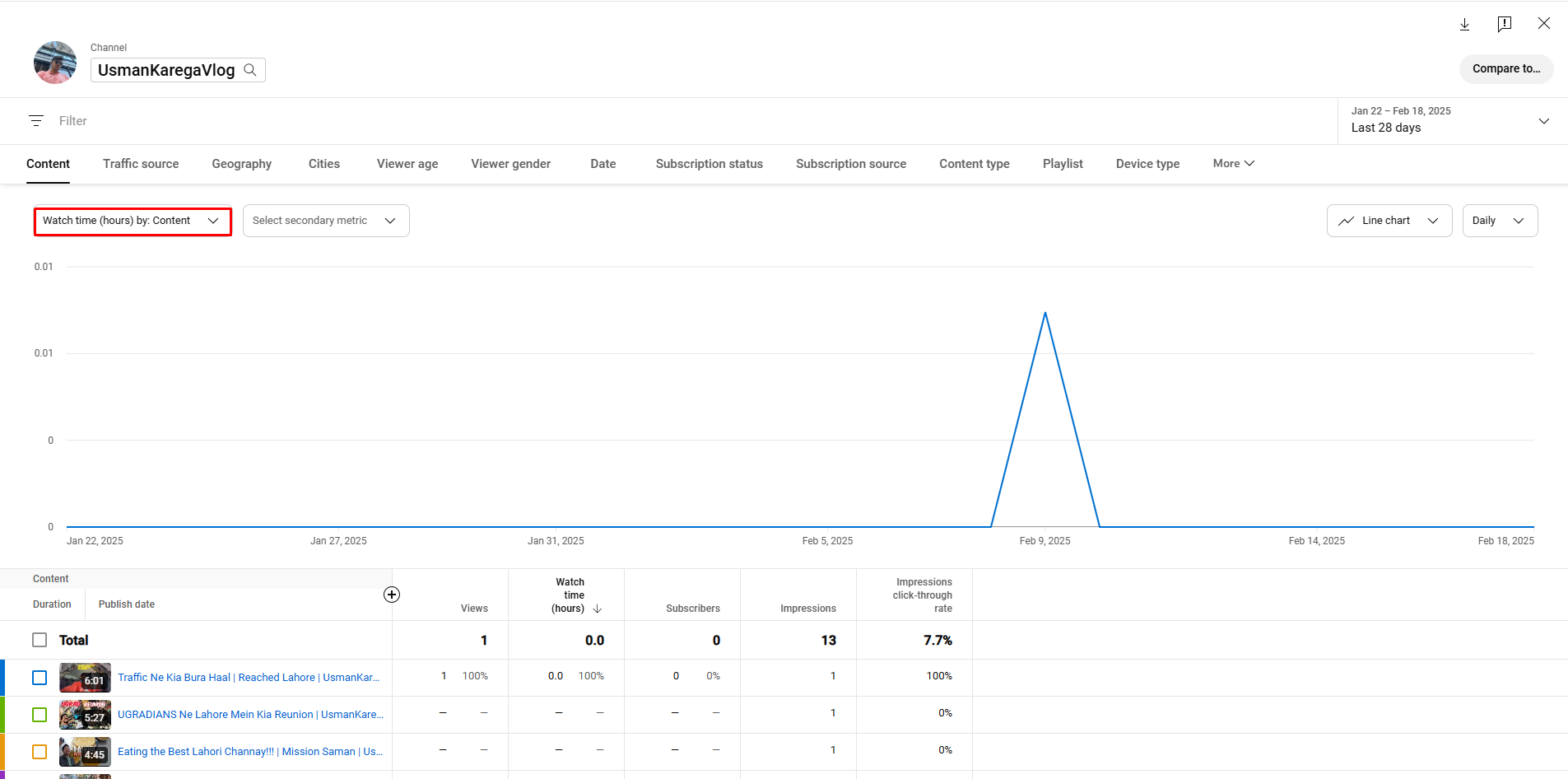Open the Watch time by Content metric selector
The width and height of the screenshot is (1568, 779).
click(x=132, y=220)
